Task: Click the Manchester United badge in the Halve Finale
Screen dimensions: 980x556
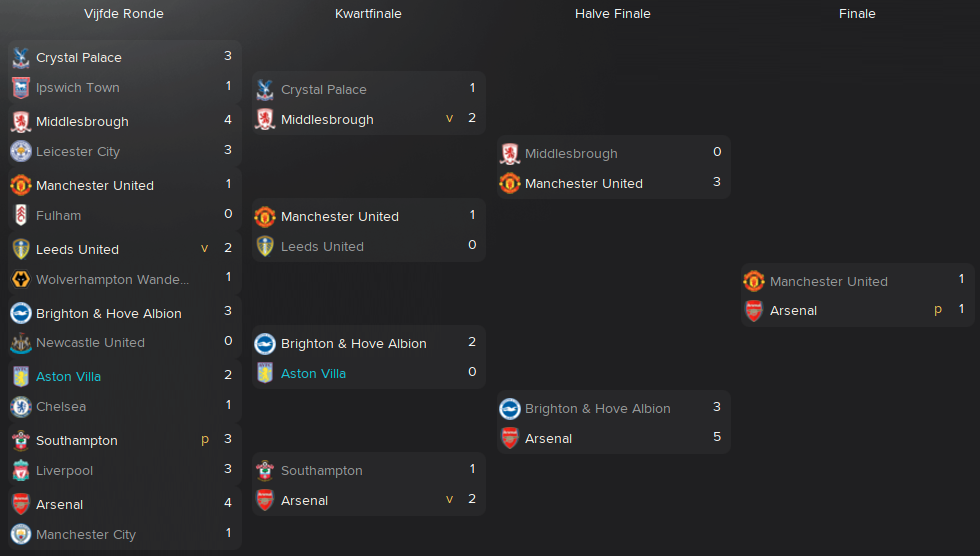Action: tap(509, 184)
